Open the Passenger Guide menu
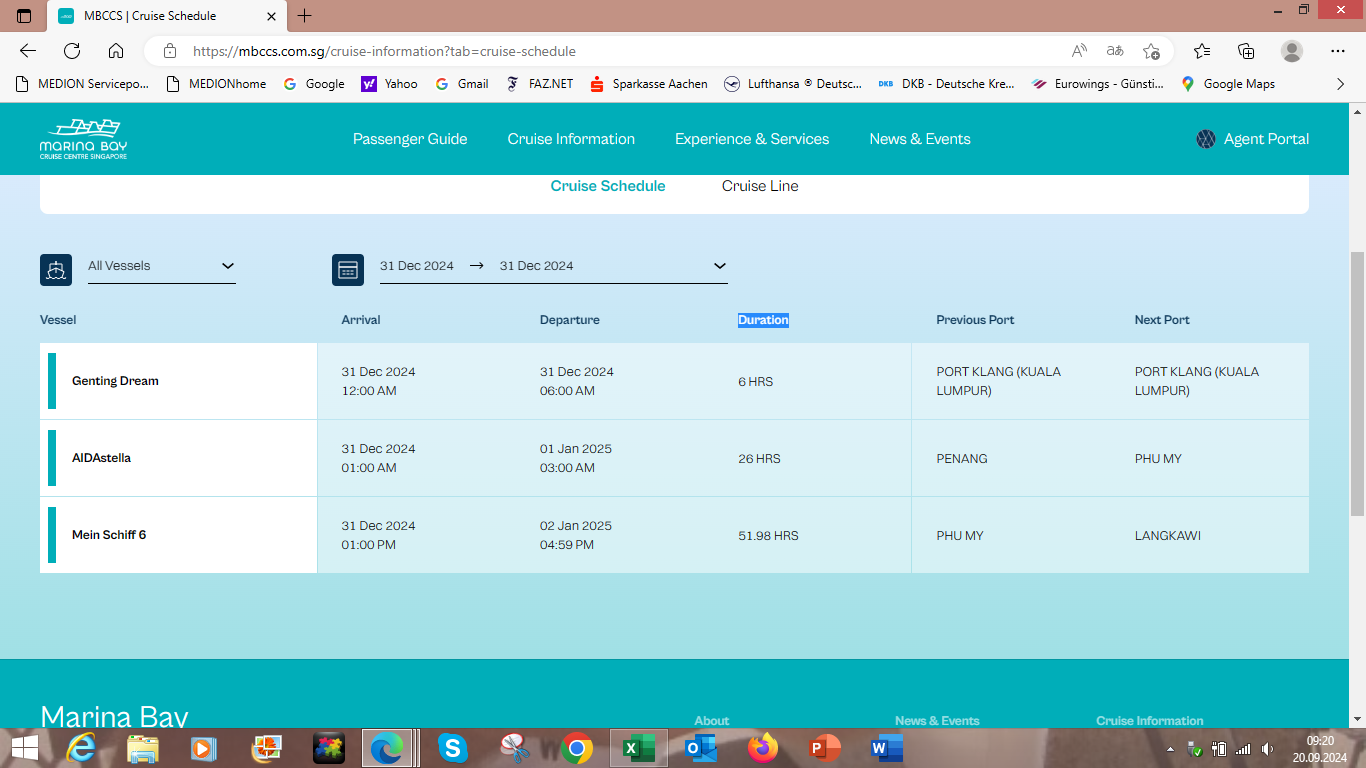1366x768 pixels. coord(410,139)
